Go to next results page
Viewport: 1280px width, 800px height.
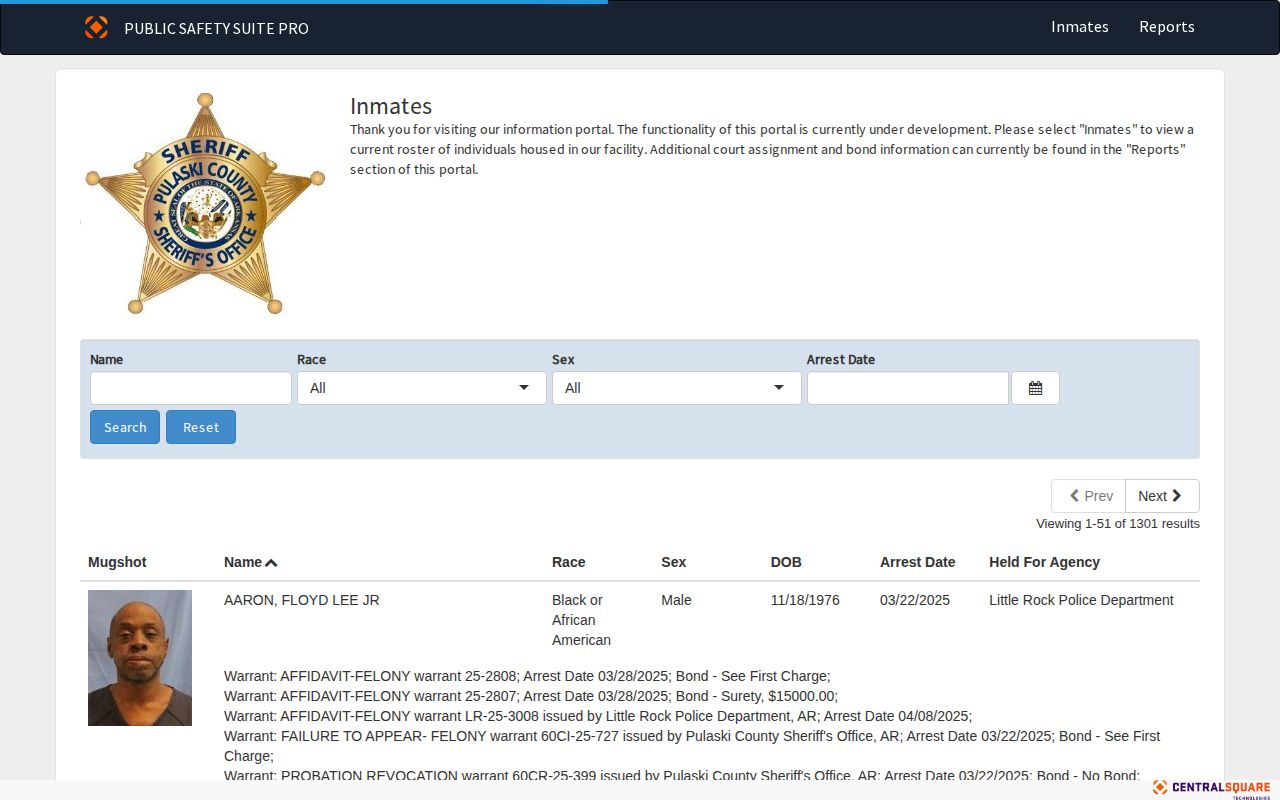pyautogui.click(x=1162, y=496)
